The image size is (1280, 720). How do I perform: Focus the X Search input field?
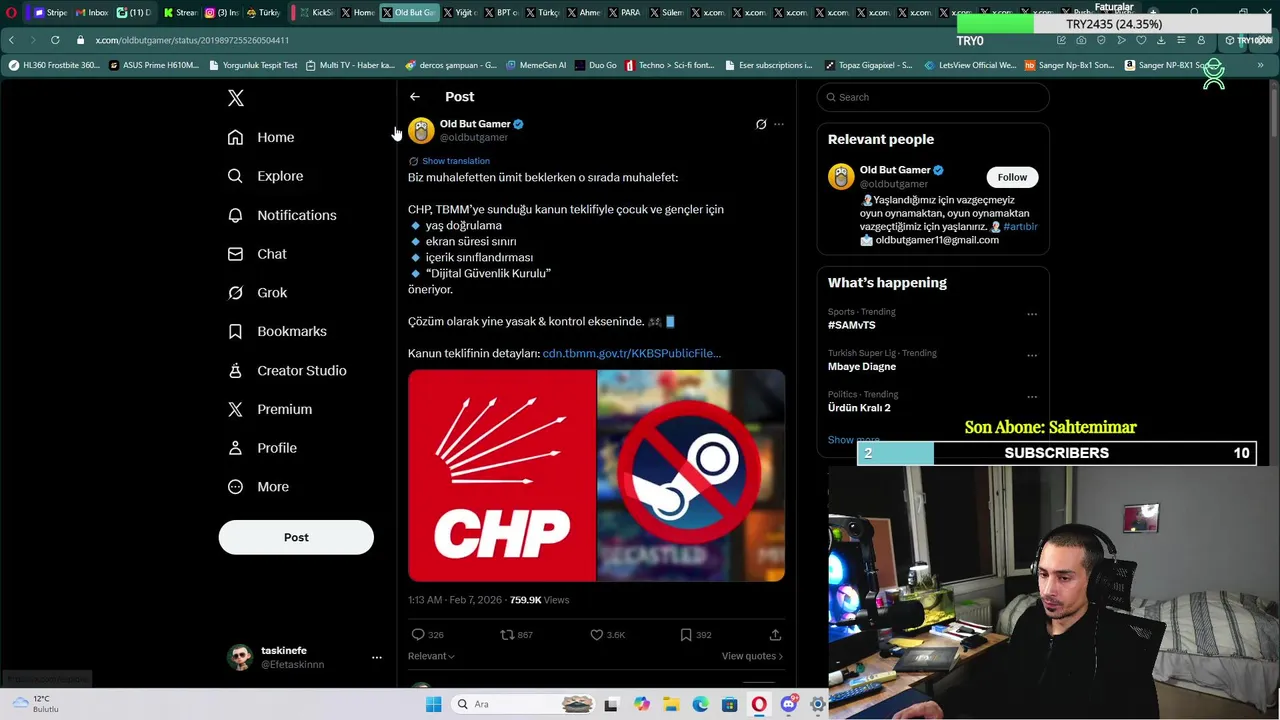pos(933,97)
